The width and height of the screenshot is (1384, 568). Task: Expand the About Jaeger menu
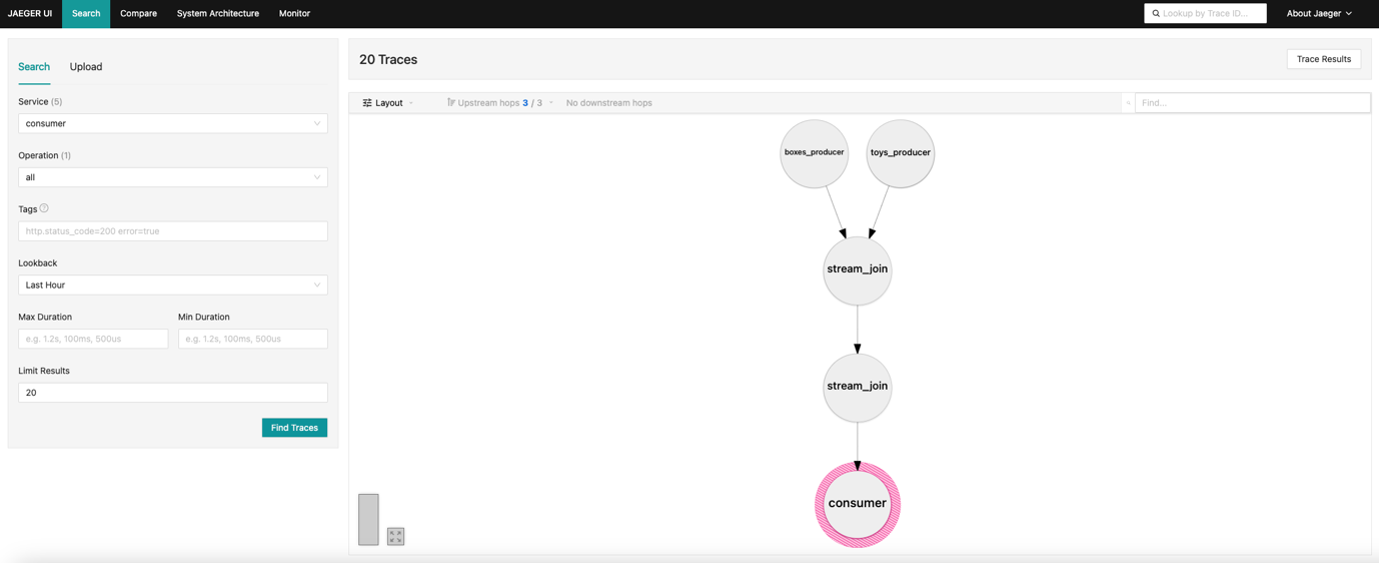1319,13
